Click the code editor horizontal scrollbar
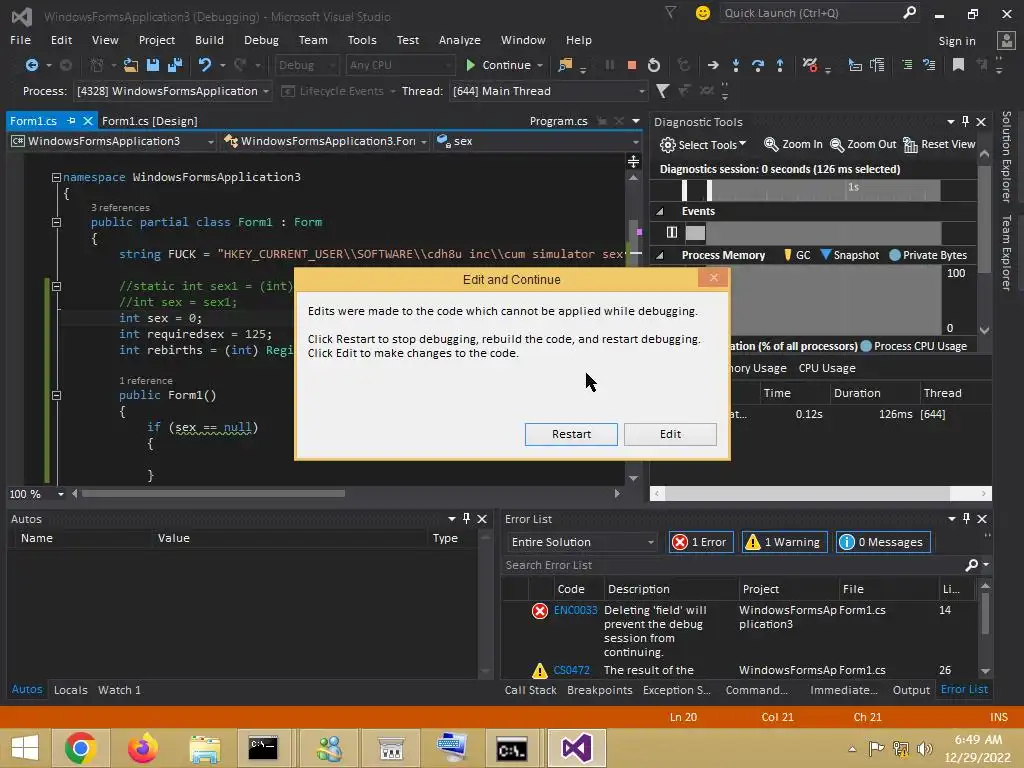Screen dimensions: 1024x768 tap(213, 494)
